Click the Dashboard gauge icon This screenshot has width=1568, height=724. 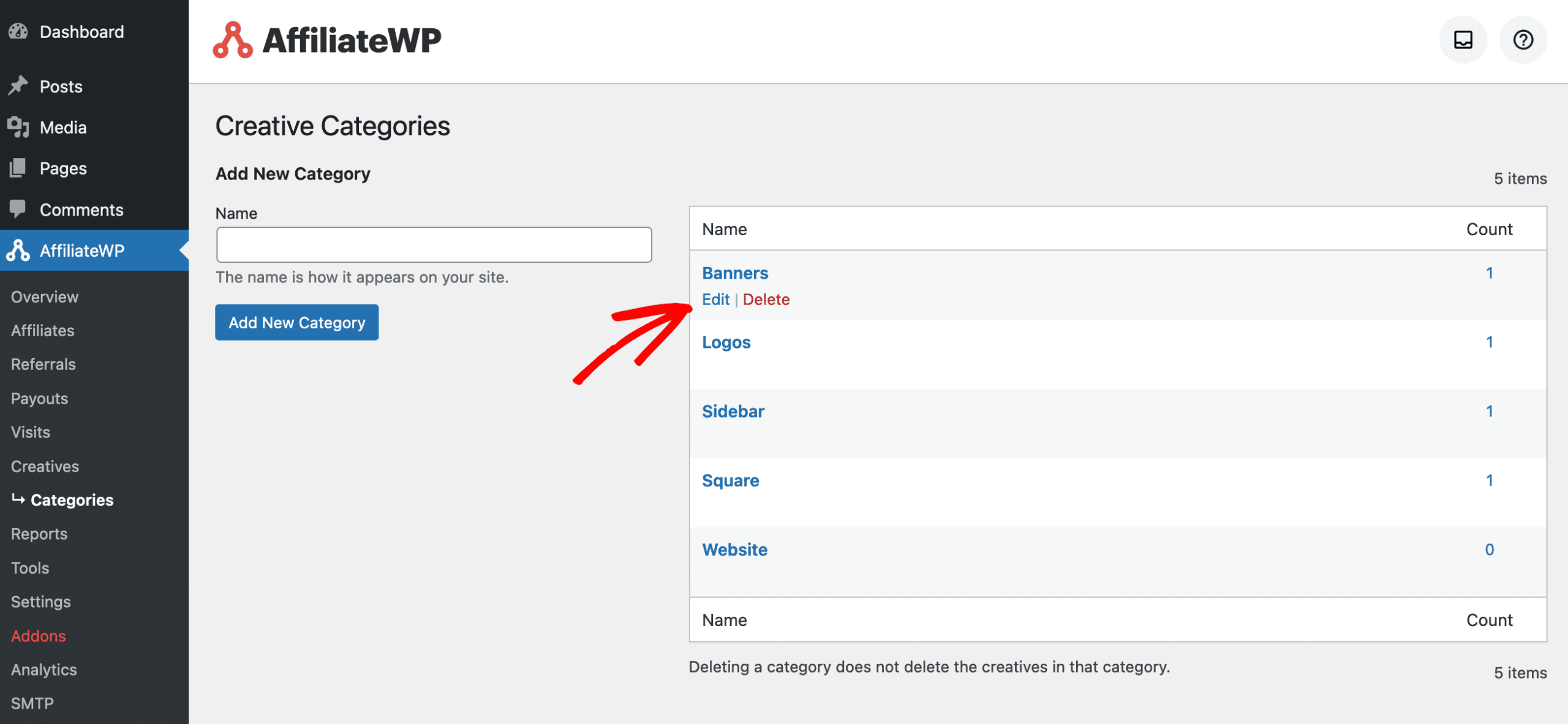pyautogui.click(x=18, y=31)
